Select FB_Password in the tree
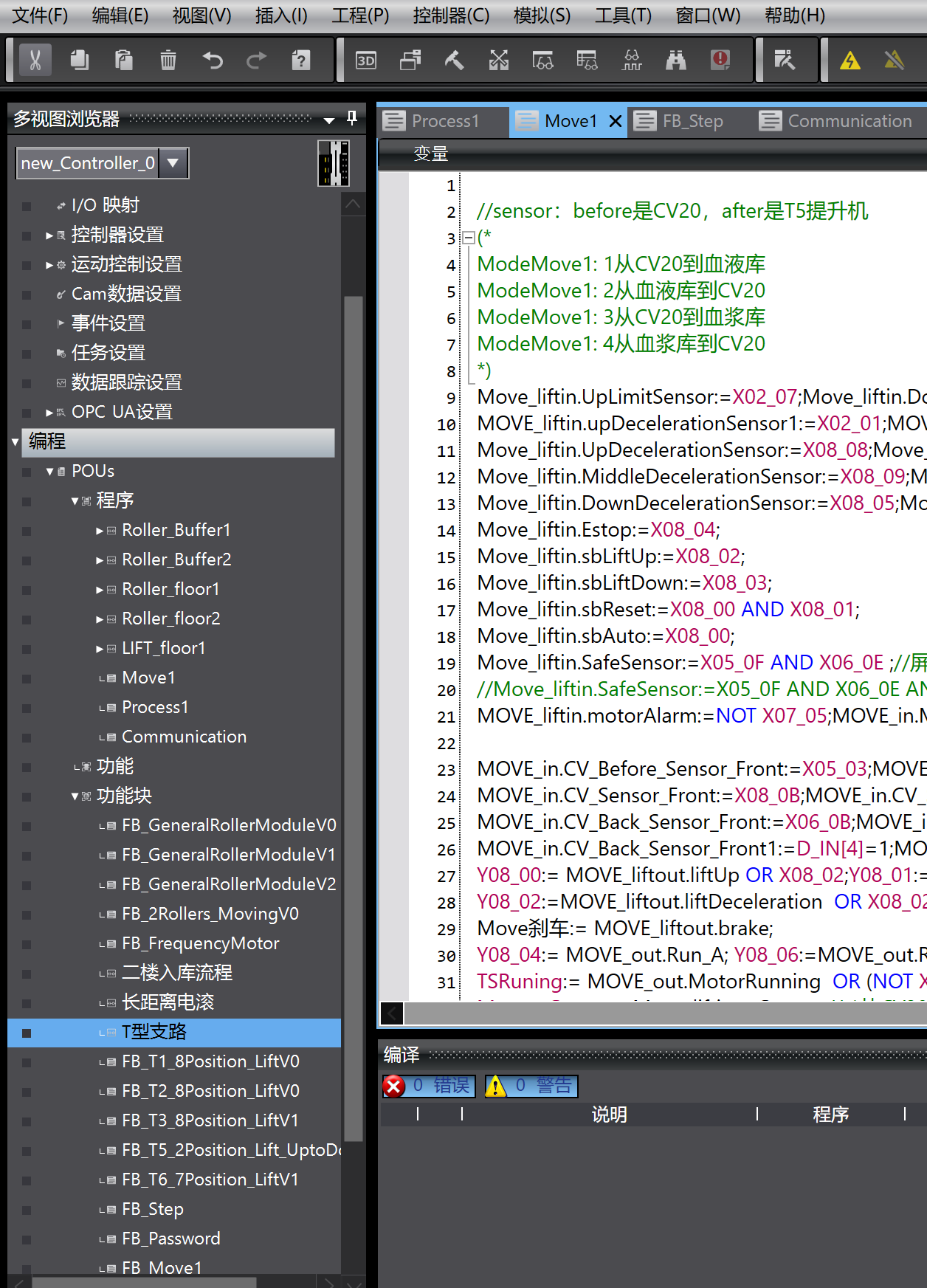Image resolution: width=927 pixels, height=1288 pixels. click(170, 1239)
